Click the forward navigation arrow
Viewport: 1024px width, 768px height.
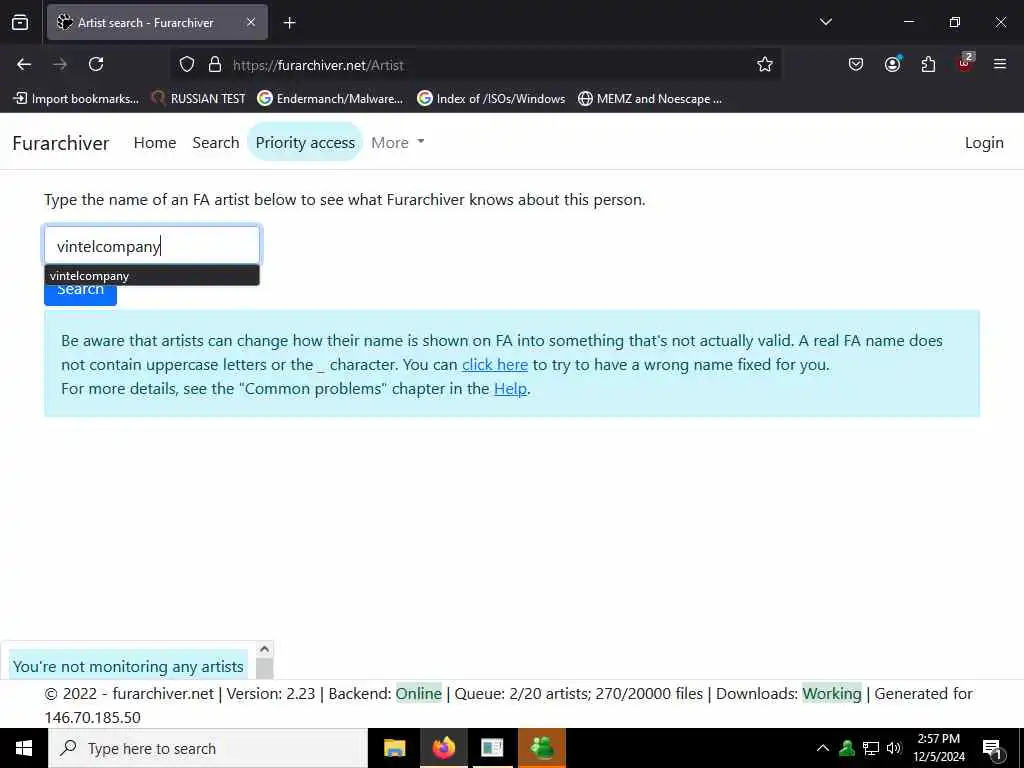60,64
